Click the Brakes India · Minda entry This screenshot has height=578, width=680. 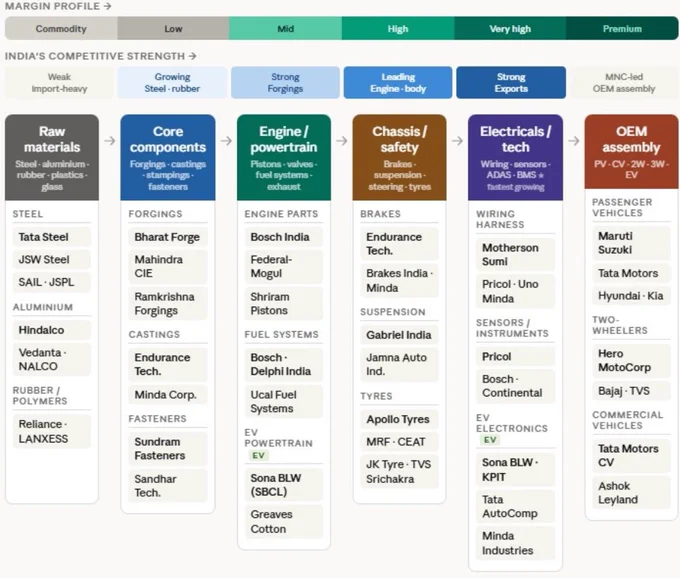[x=399, y=281]
